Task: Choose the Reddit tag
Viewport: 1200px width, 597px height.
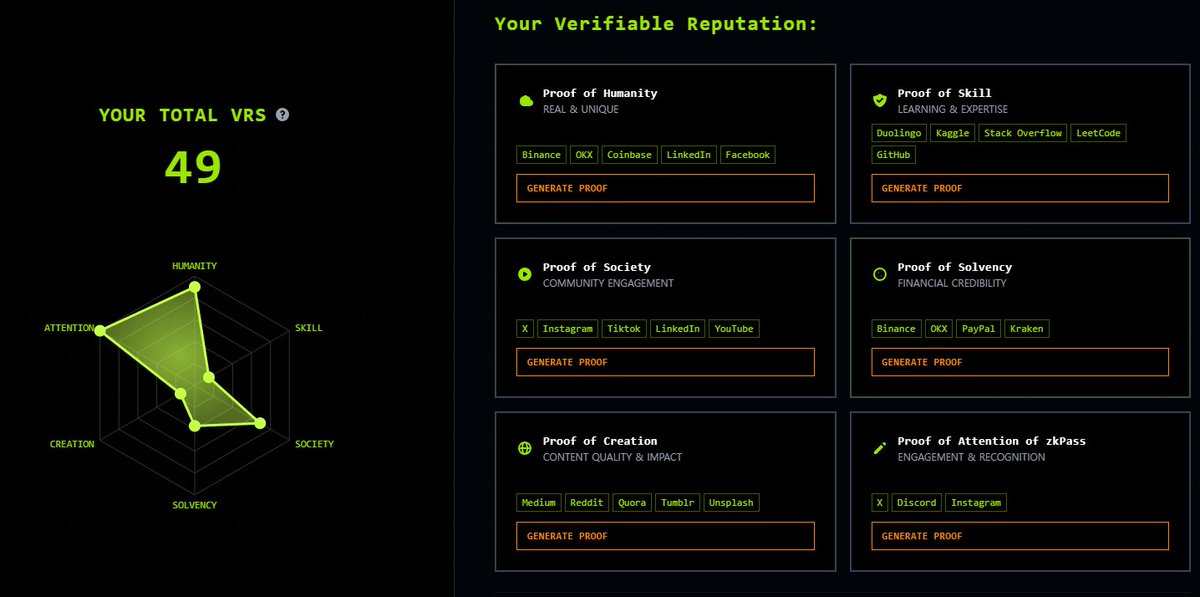Action: point(587,503)
